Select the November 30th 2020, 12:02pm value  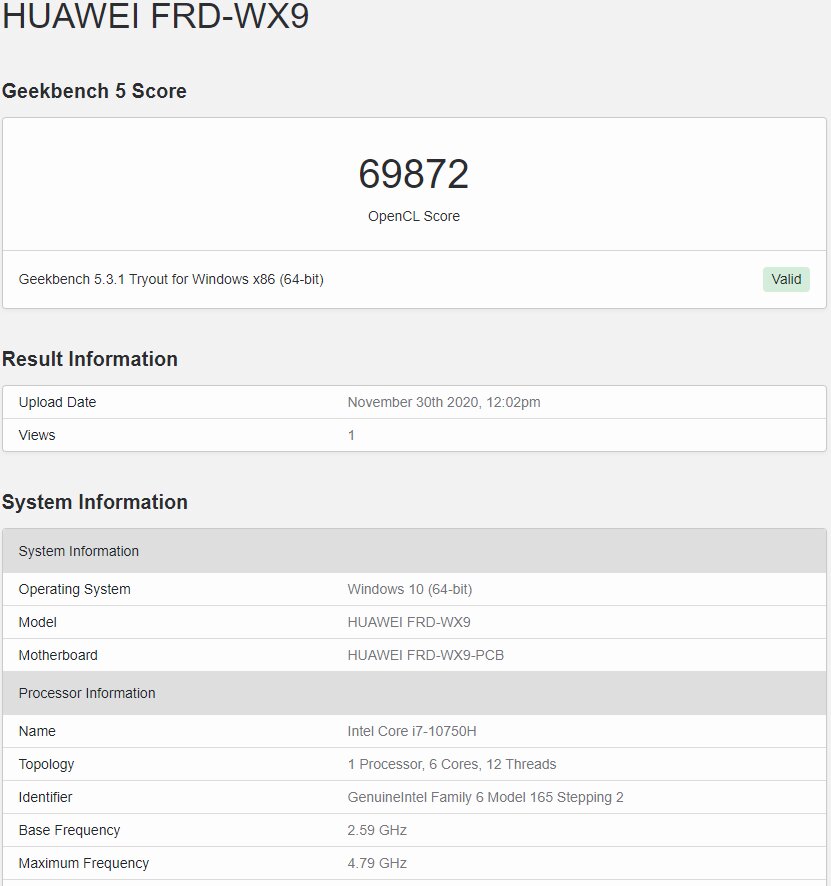443,402
